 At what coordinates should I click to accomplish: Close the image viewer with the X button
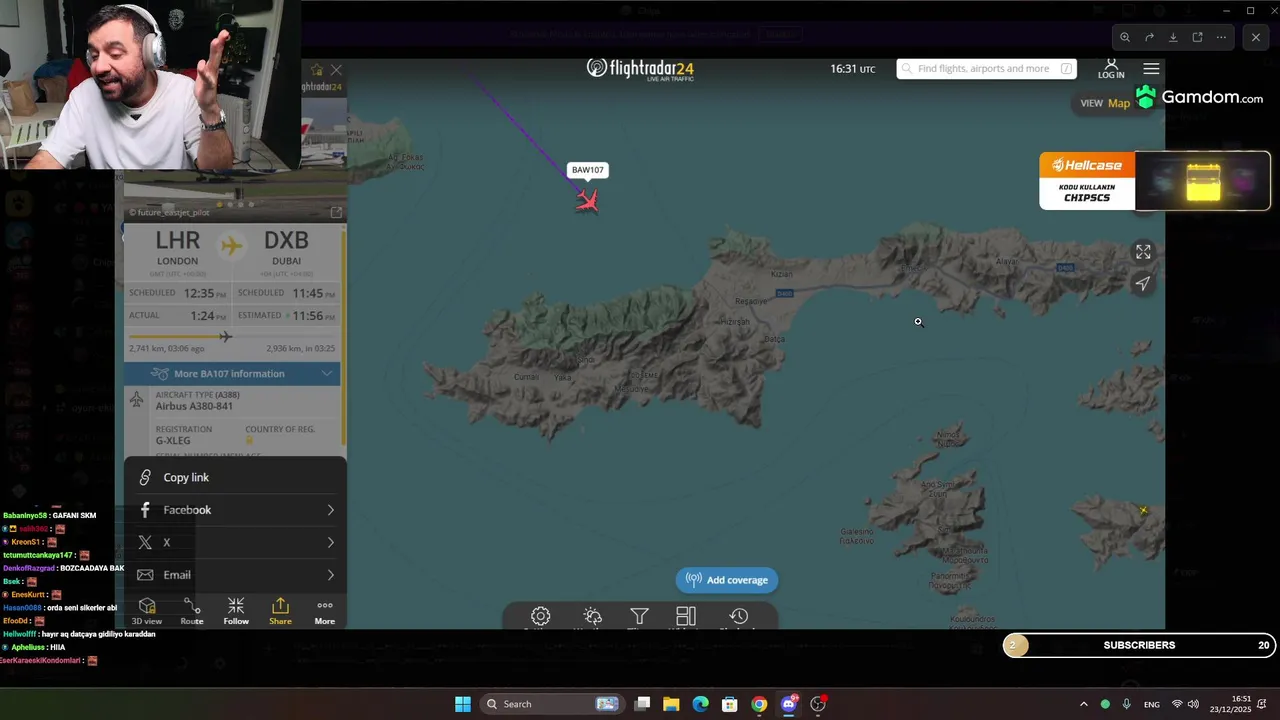coord(1256,37)
